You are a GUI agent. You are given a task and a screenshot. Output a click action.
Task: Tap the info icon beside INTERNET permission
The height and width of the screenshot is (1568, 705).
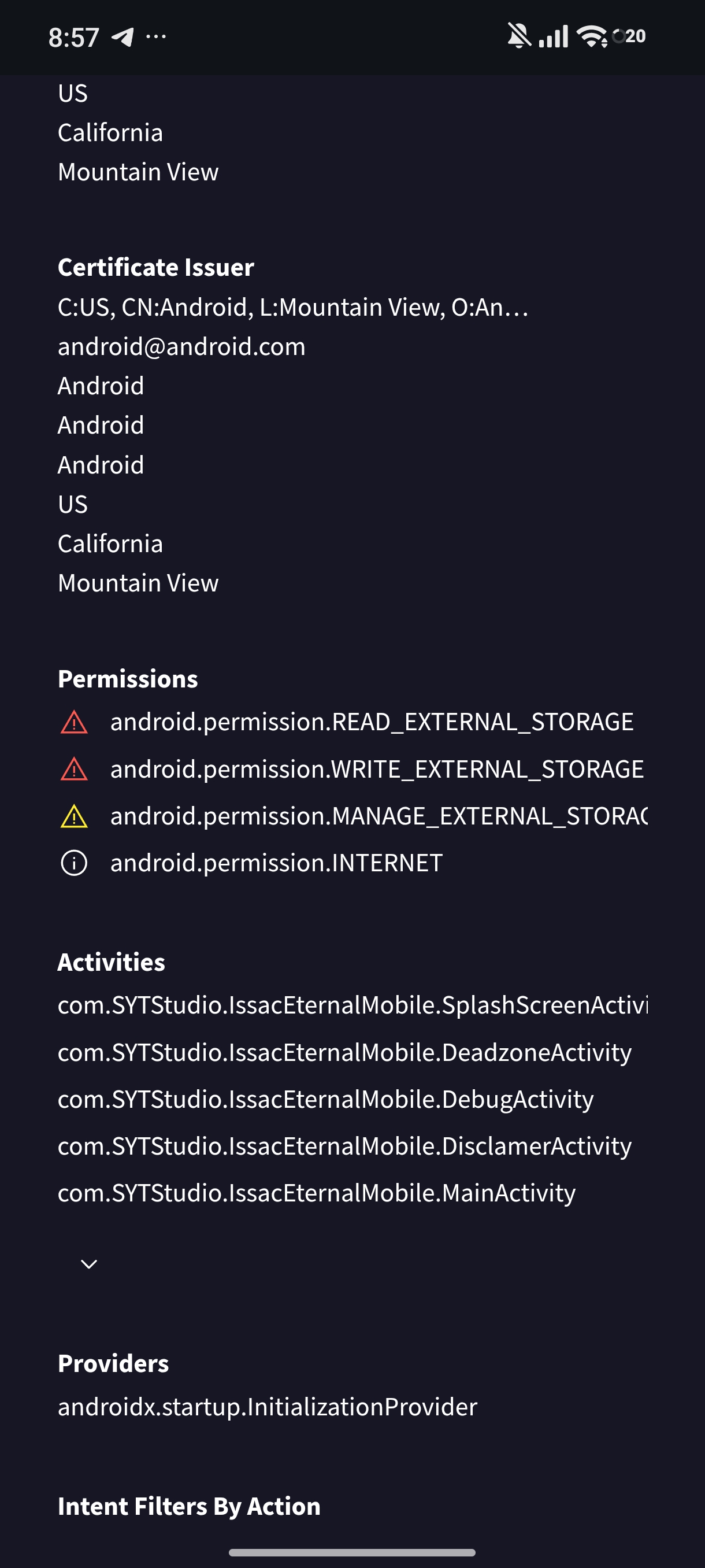pyautogui.click(x=74, y=863)
